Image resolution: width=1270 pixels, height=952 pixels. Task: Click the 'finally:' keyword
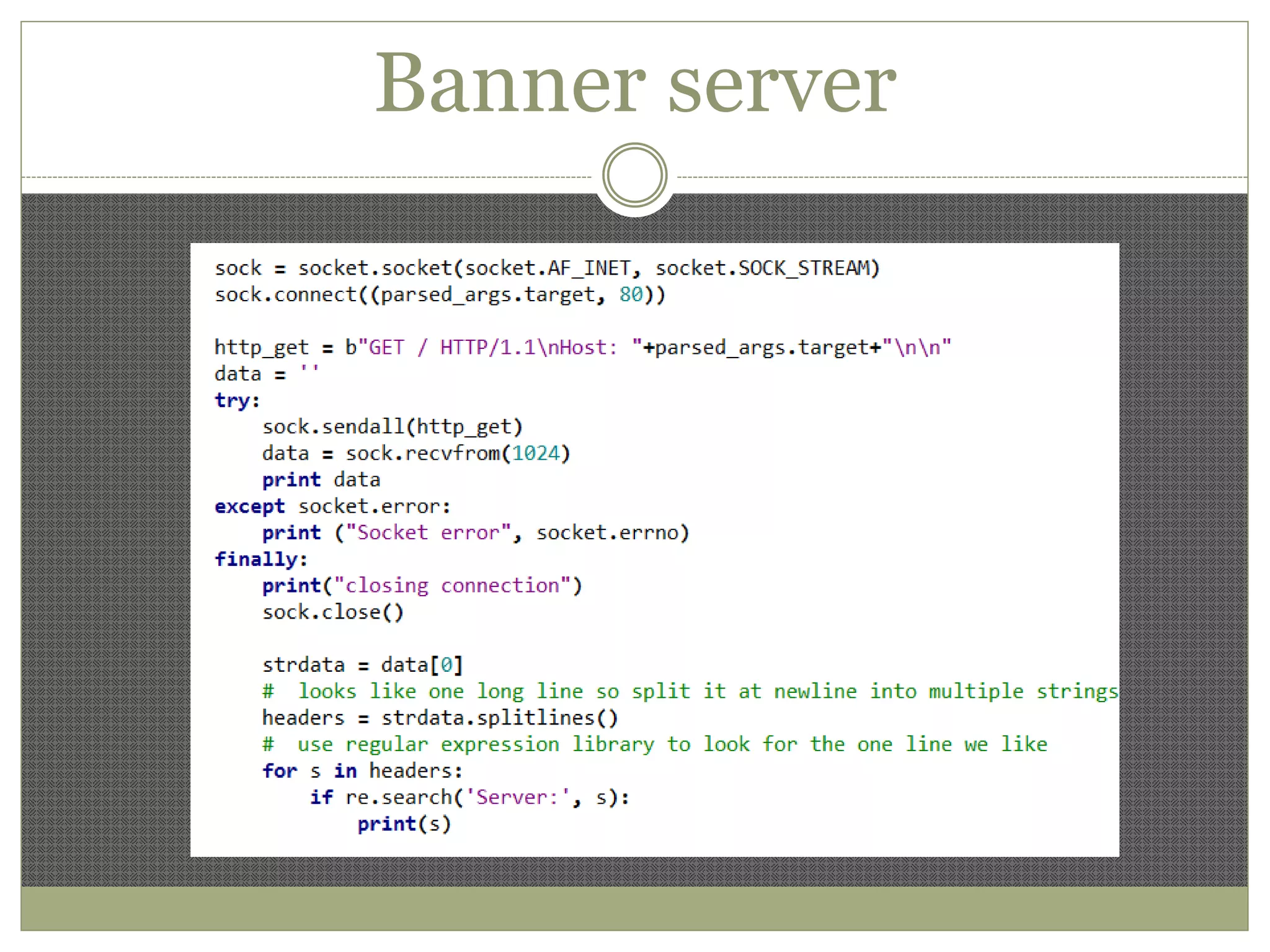tap(260, 559)
